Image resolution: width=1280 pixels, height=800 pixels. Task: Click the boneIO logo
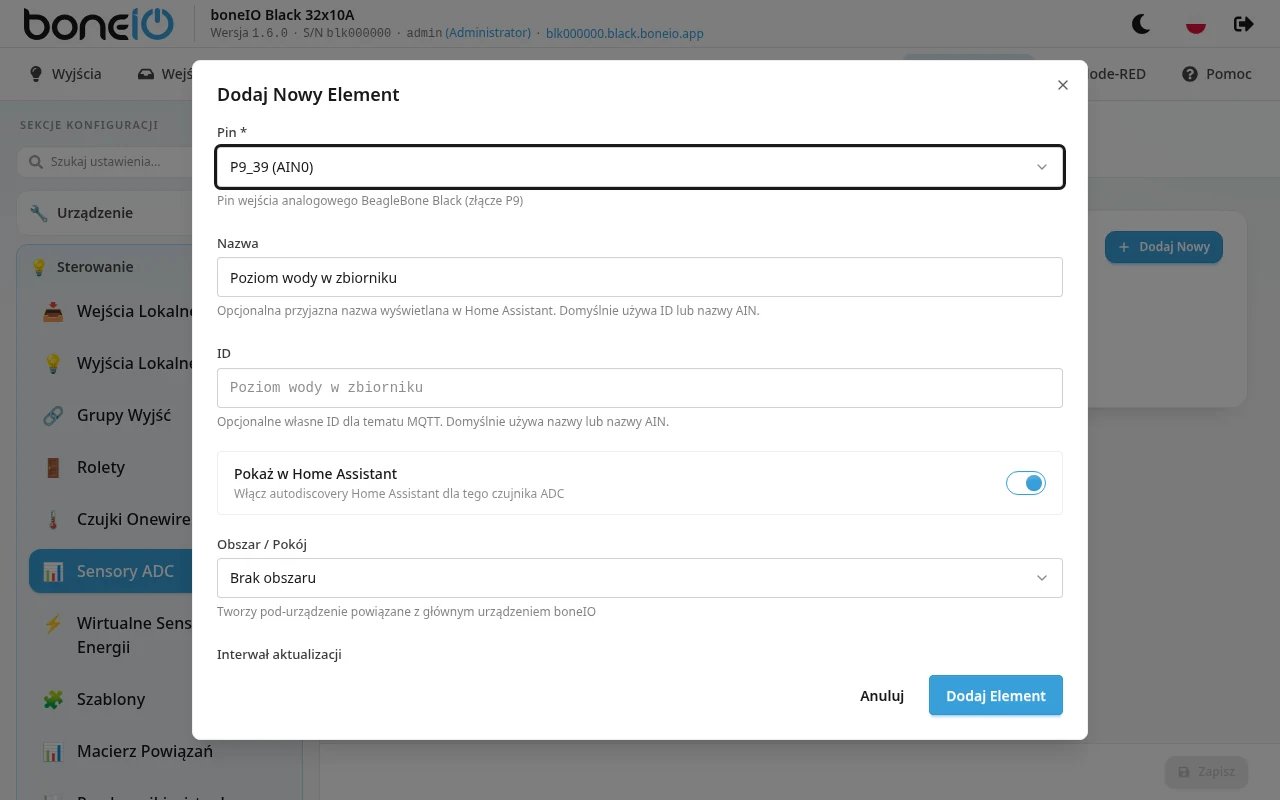(98, 23)
